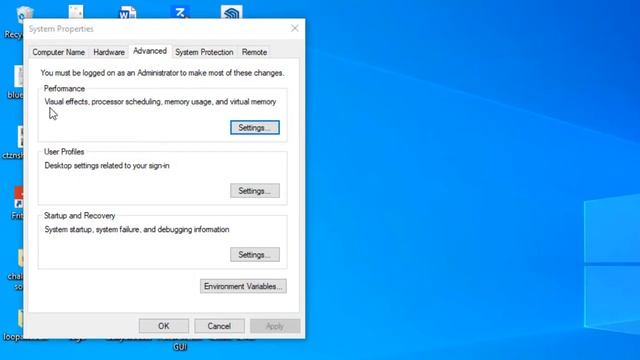Click the Startup and Recovery group label
The height and width of the screenshot is (360, 640).
click(x=79, y=216)
